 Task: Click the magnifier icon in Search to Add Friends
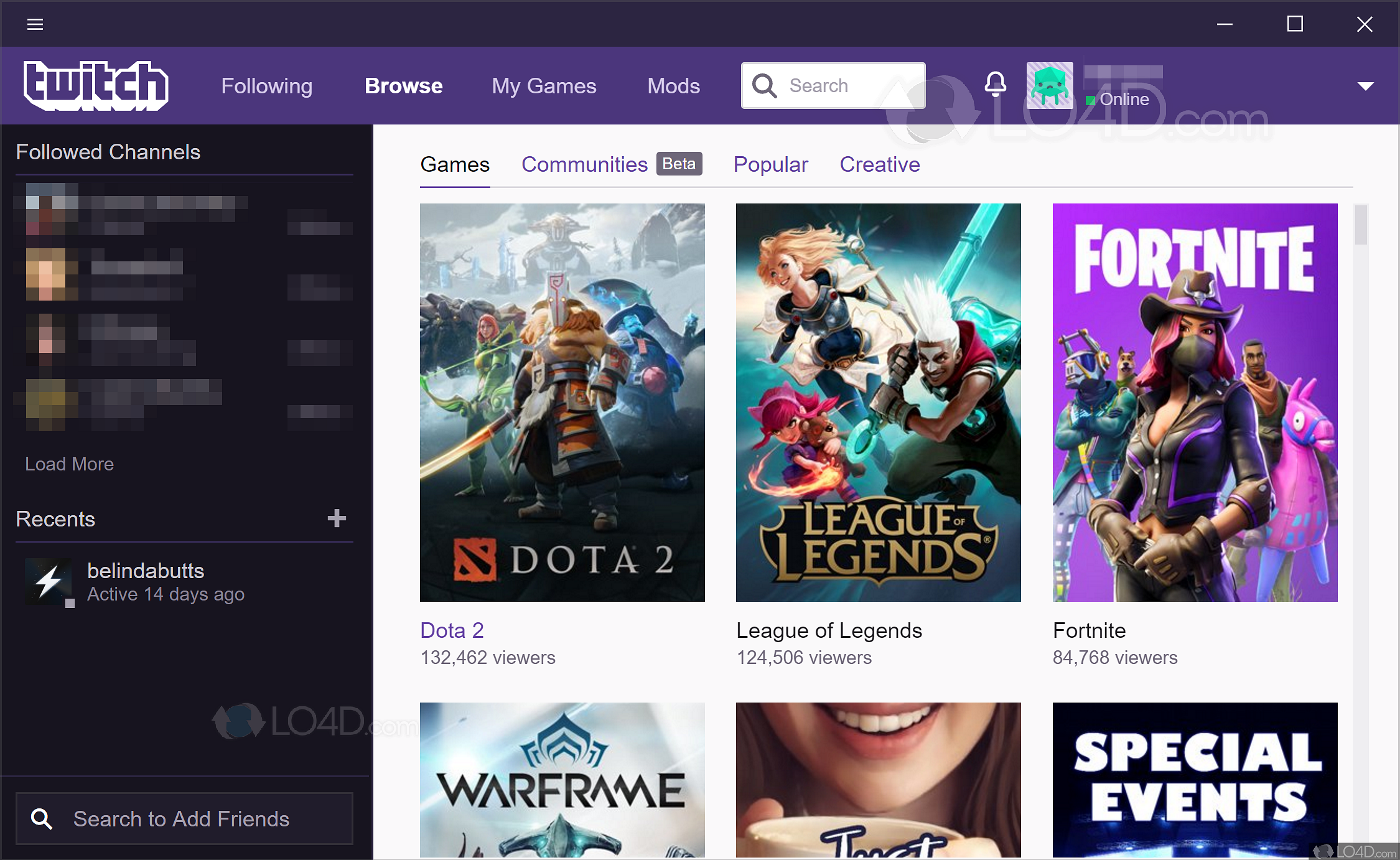(x=42, y=819)
